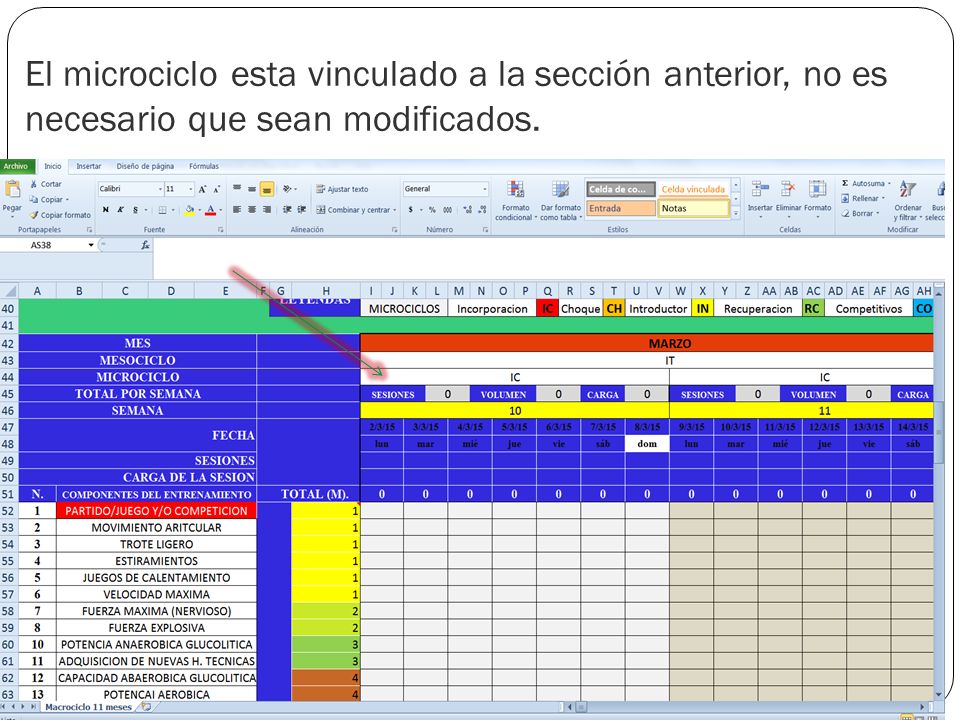Click Ajustar texto wrap button
This screenshot has width=960, height=720.
342,189
